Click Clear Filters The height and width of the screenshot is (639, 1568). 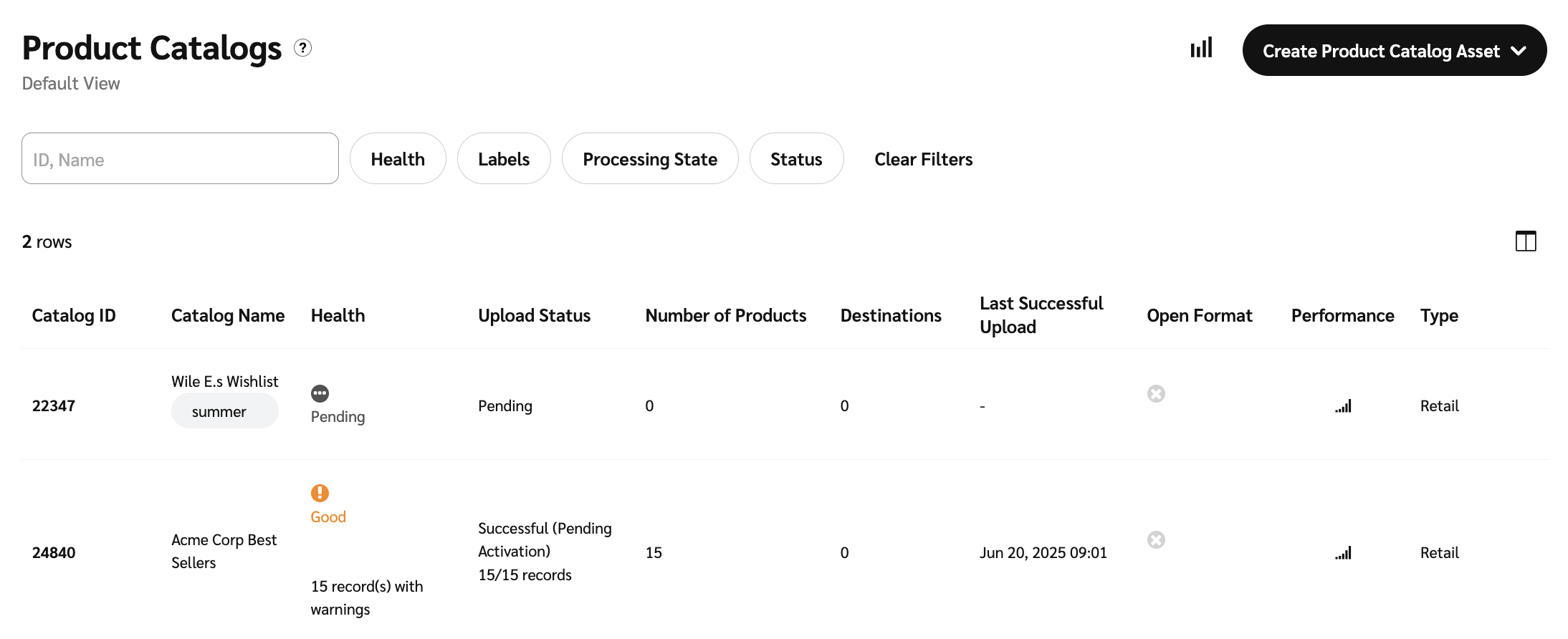(x=923, y=159)
